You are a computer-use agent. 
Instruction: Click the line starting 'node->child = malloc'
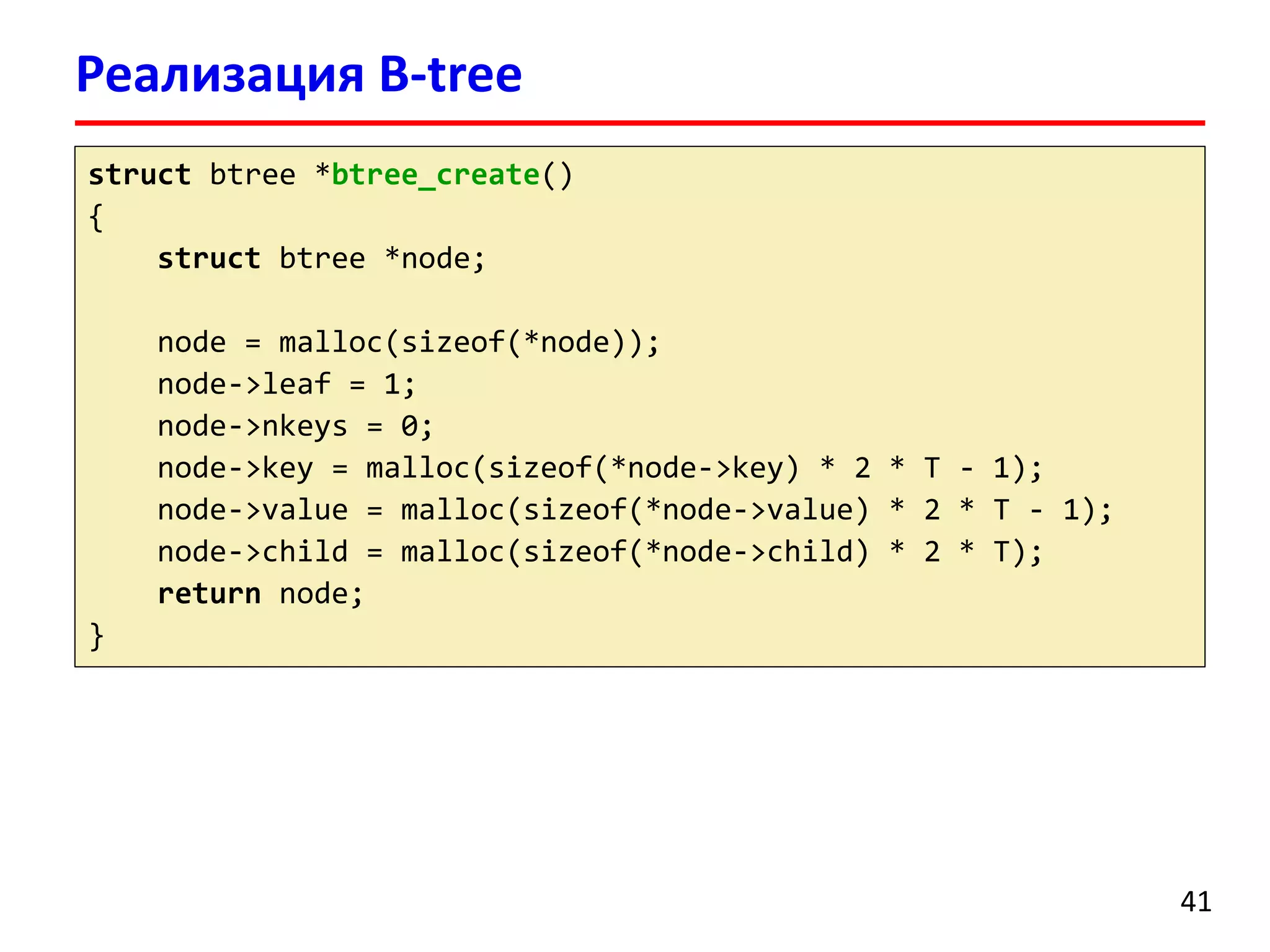[x=600, y=552]
